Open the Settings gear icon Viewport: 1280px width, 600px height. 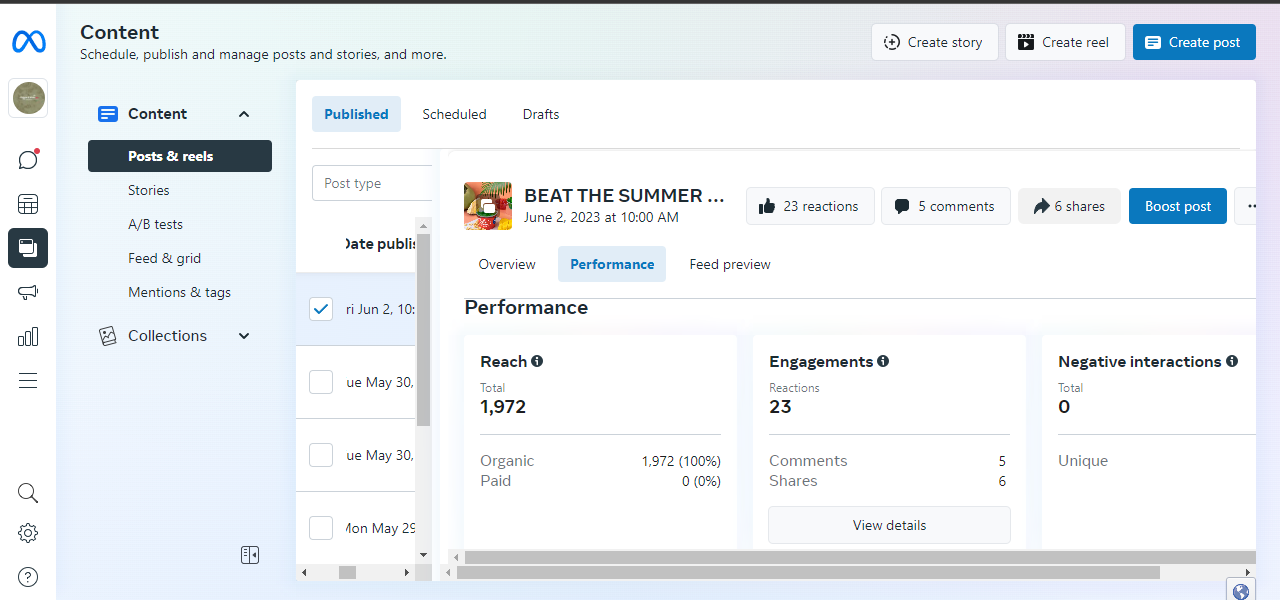pyautogui.click(x=28, y=533)
